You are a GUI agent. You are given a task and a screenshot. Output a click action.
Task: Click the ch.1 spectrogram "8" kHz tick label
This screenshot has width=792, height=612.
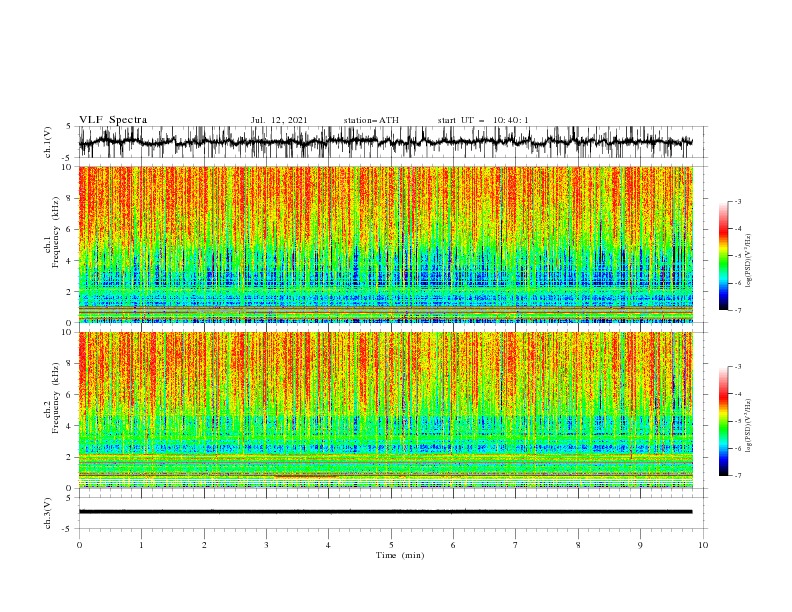(70, 198)
